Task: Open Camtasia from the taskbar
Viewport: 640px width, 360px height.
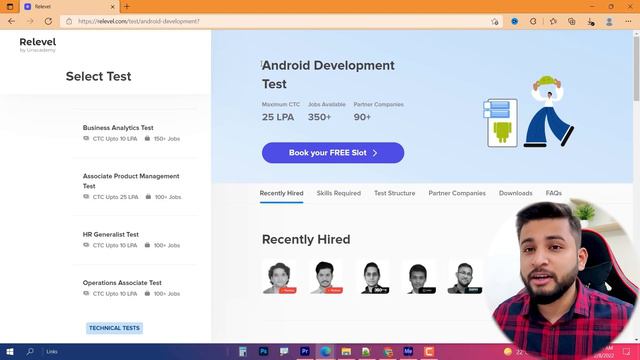Action: (x=429, y=351)
